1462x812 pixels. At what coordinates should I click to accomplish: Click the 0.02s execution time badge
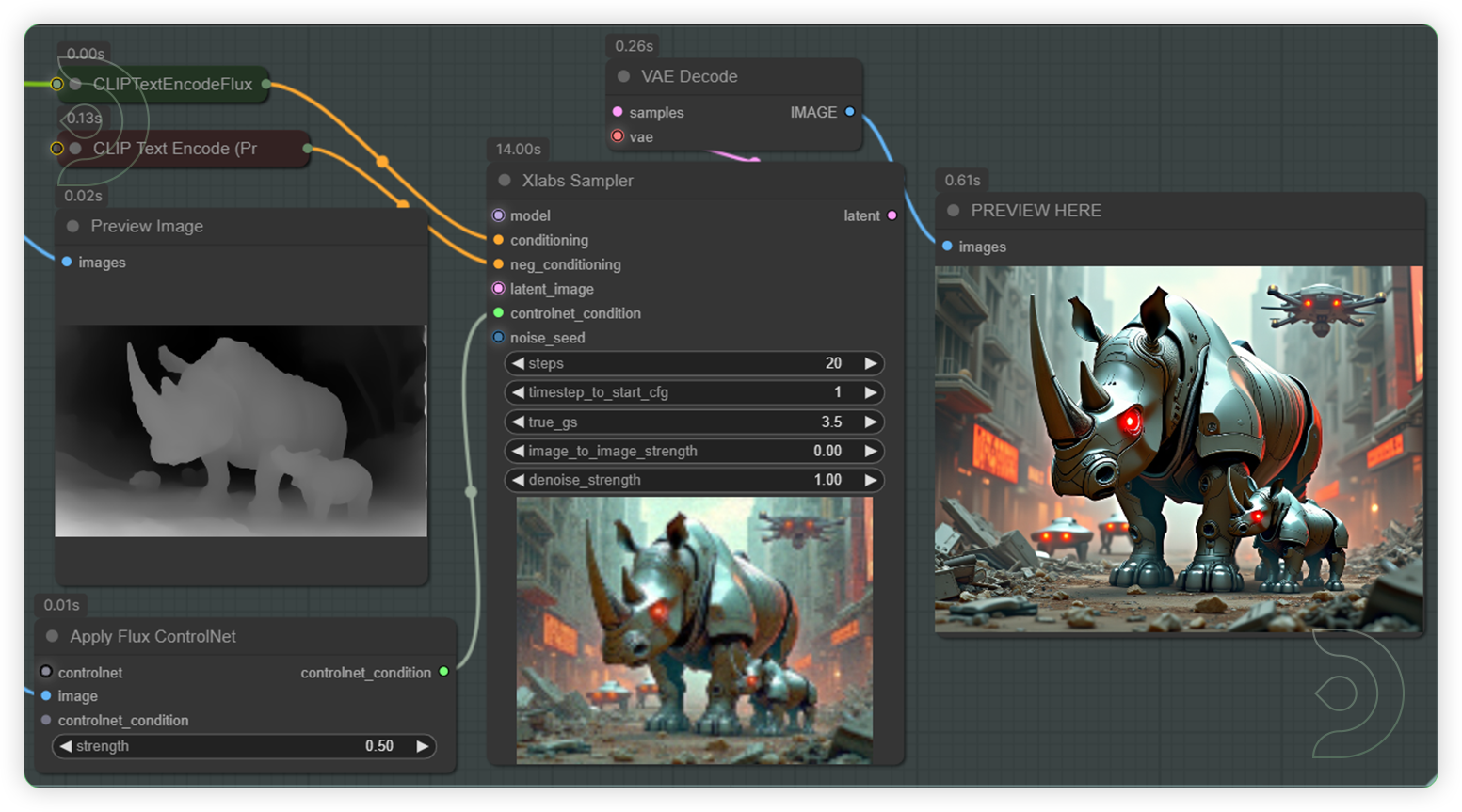coord(84,197)
